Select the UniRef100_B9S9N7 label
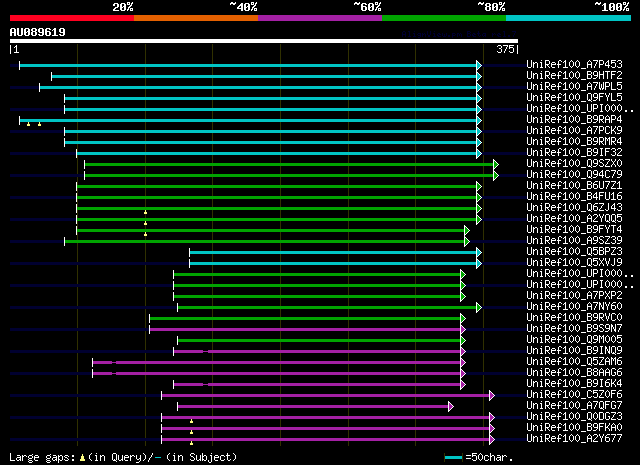Screen dimensions: 640x465 (x=574, y=329)
